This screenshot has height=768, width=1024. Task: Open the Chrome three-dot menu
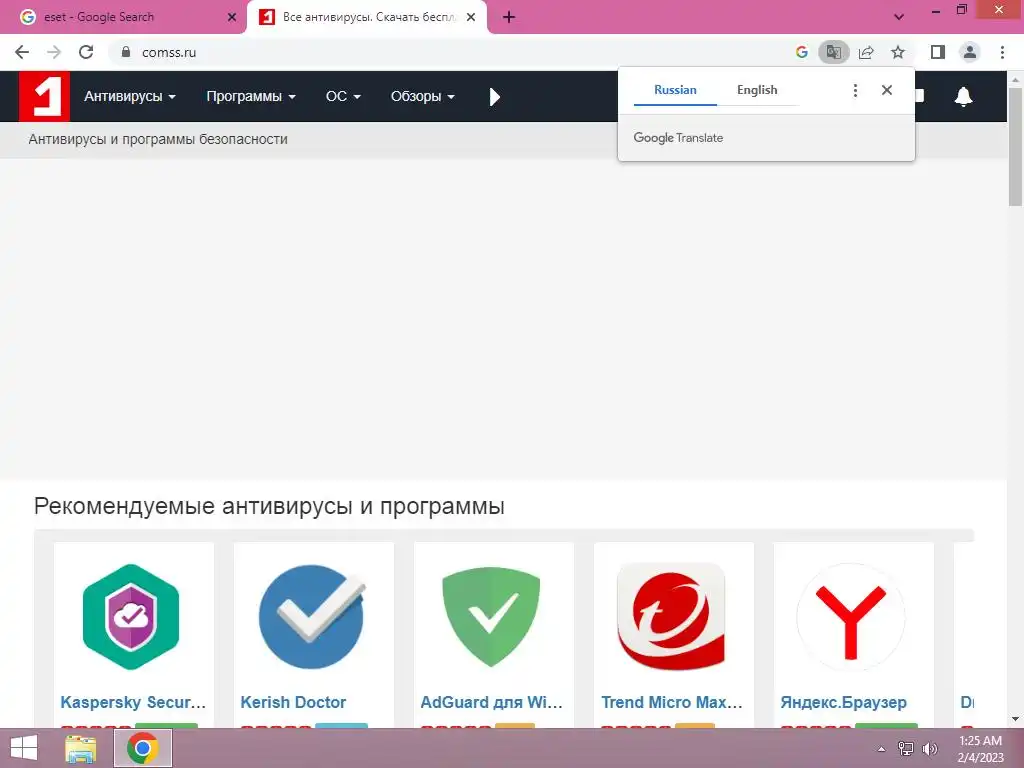(1002, 52)
